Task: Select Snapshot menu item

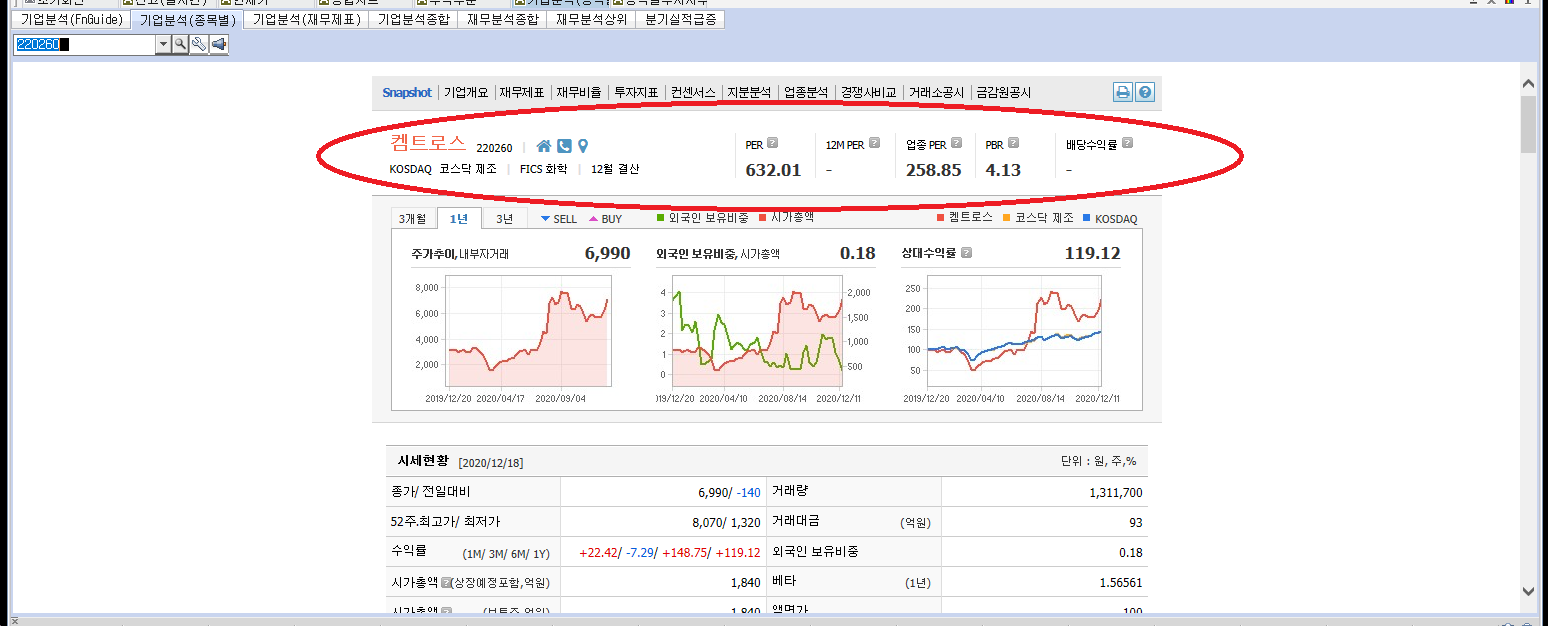Action: [x=407, y=92]
